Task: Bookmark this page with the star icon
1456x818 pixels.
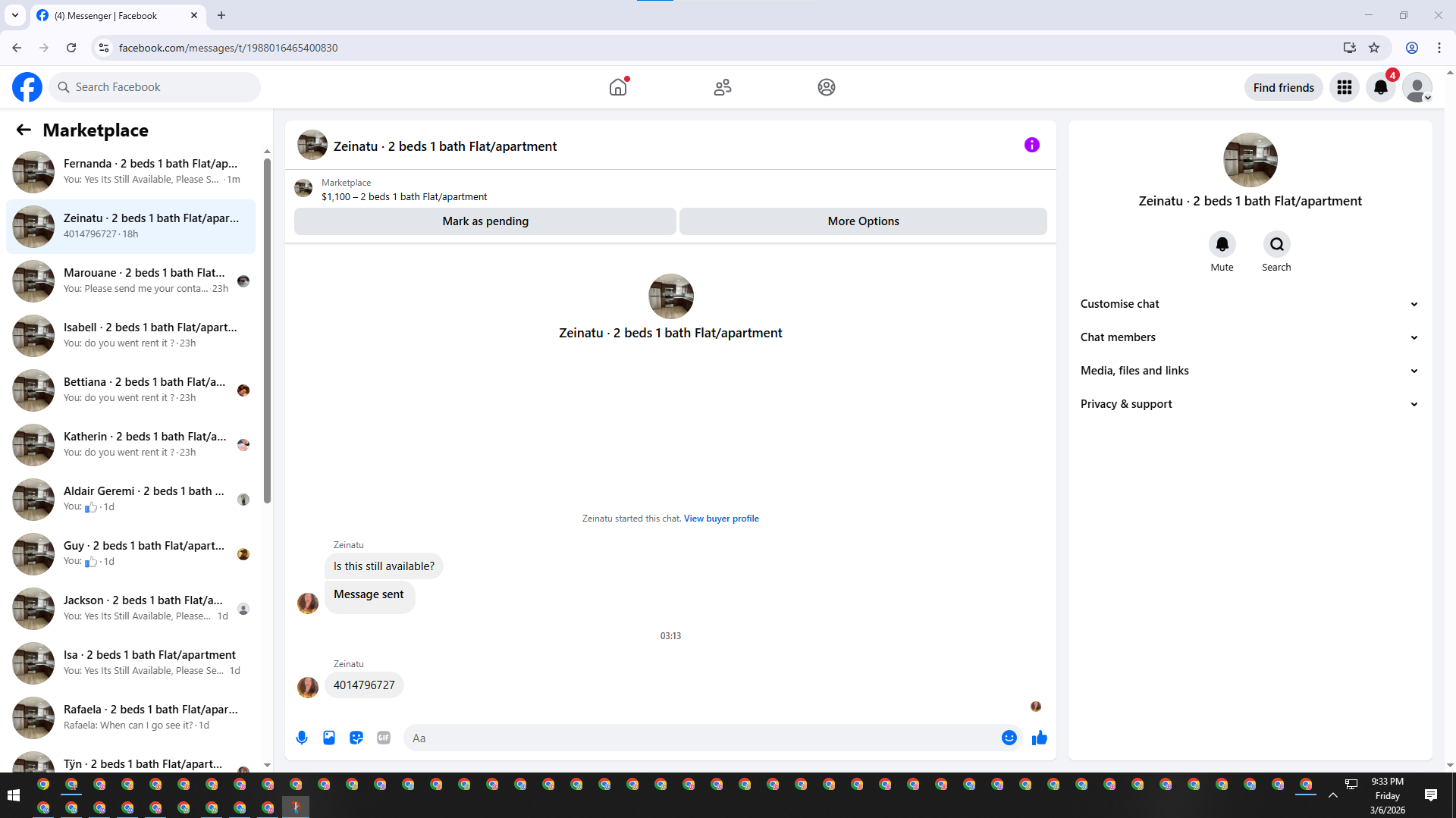Action: tap(1374, 48)
